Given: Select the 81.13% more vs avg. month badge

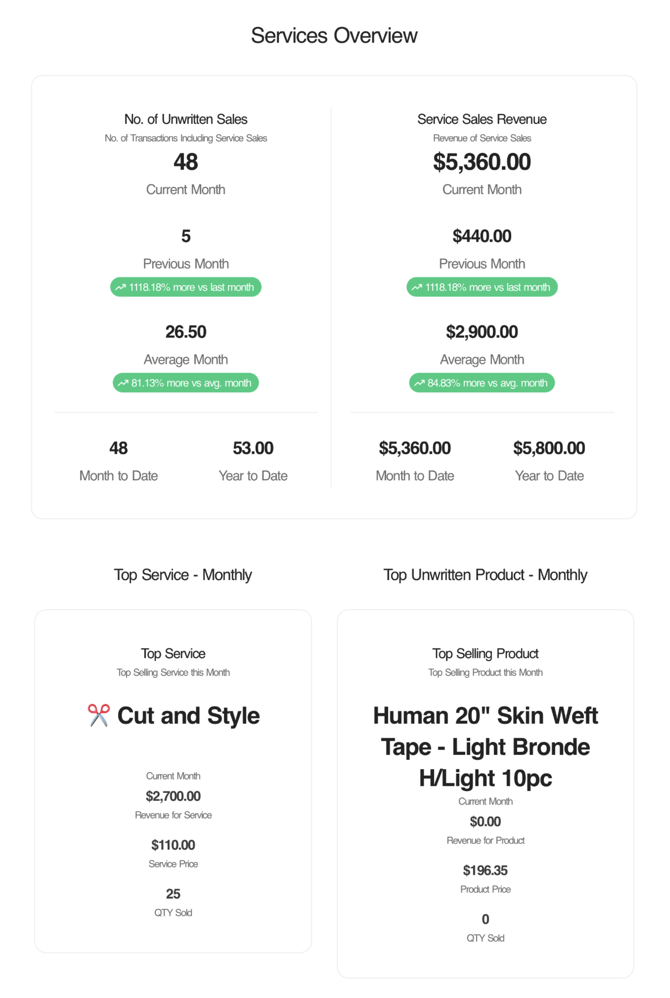Looking at the screenshot, I should click(186, 383).
